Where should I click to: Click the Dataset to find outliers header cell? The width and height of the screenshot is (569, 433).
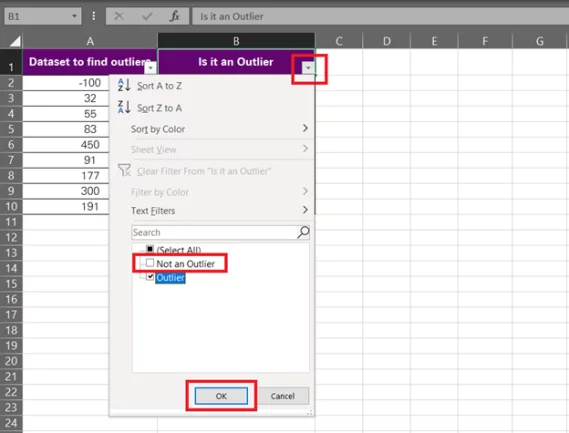pyautogui.click(x=90, y=62)
